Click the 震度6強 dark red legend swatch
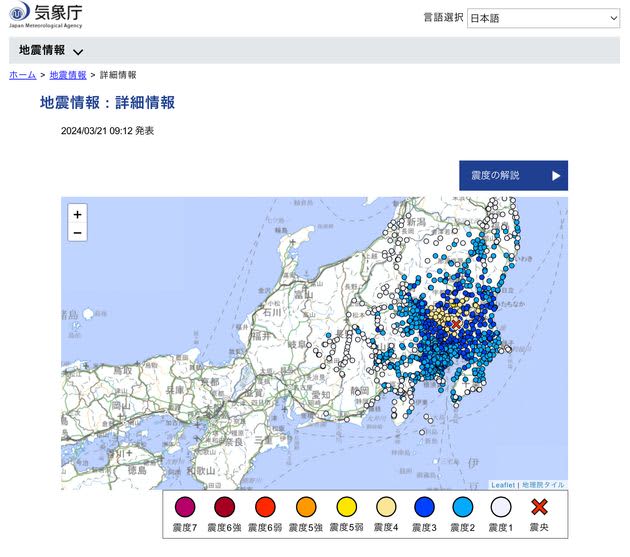The height and width of the screenshot is (557, 630). pos(223,508)
